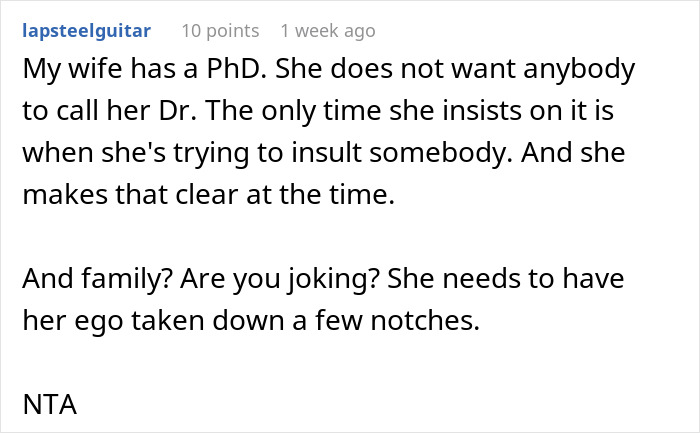
Task: Click the phrase "a few notches"
Action: [386, 321]
